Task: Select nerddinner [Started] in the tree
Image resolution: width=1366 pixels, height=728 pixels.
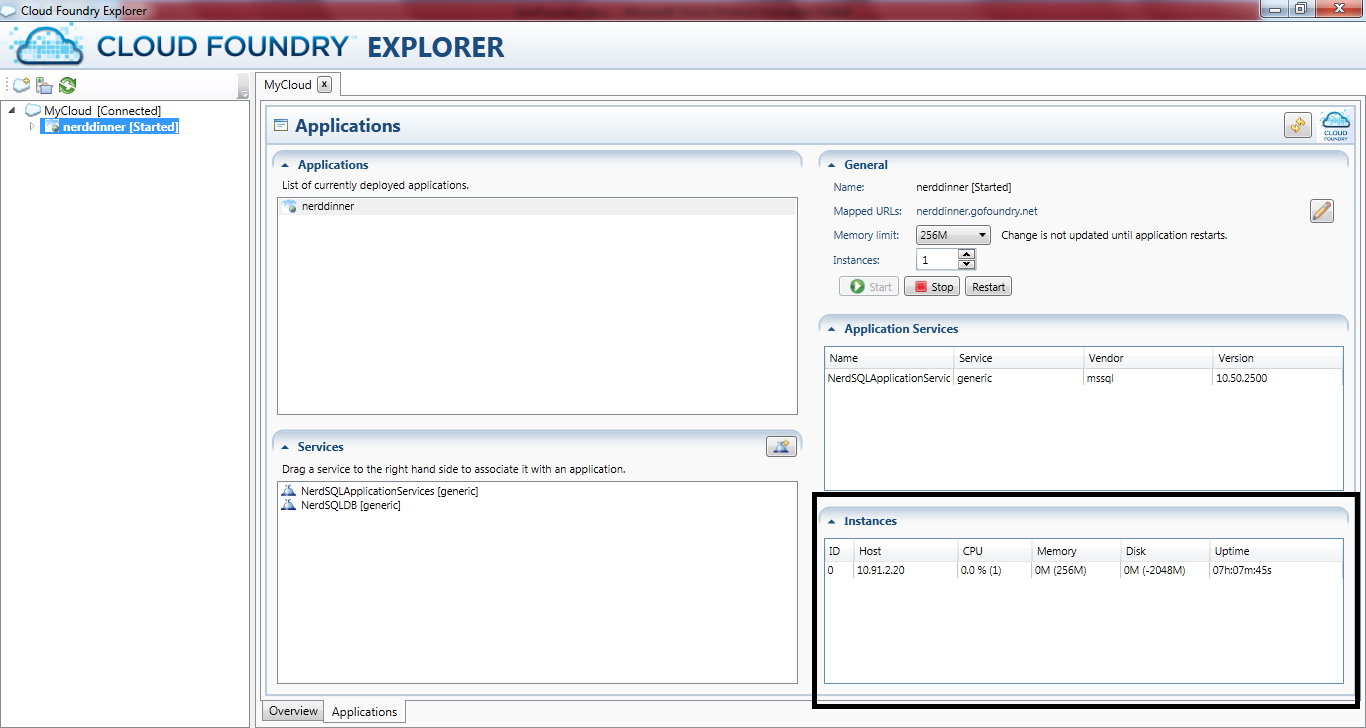Action: 120,127
